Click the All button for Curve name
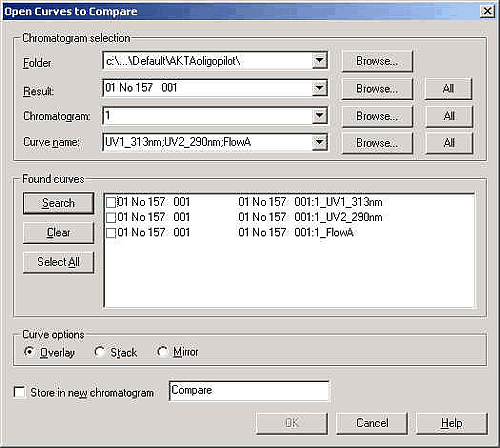 (449, 143)
